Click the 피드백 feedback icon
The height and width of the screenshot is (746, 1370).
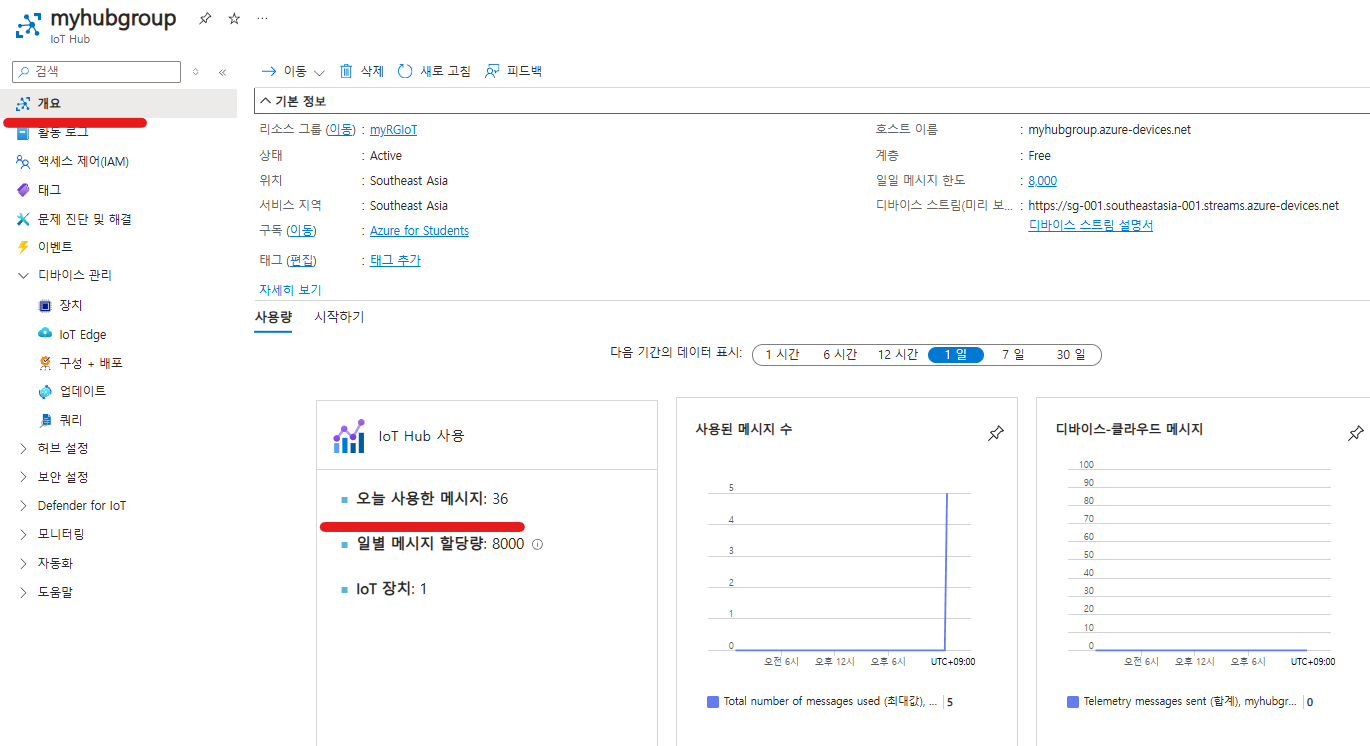pyautogui.click(x=492, y=71)
